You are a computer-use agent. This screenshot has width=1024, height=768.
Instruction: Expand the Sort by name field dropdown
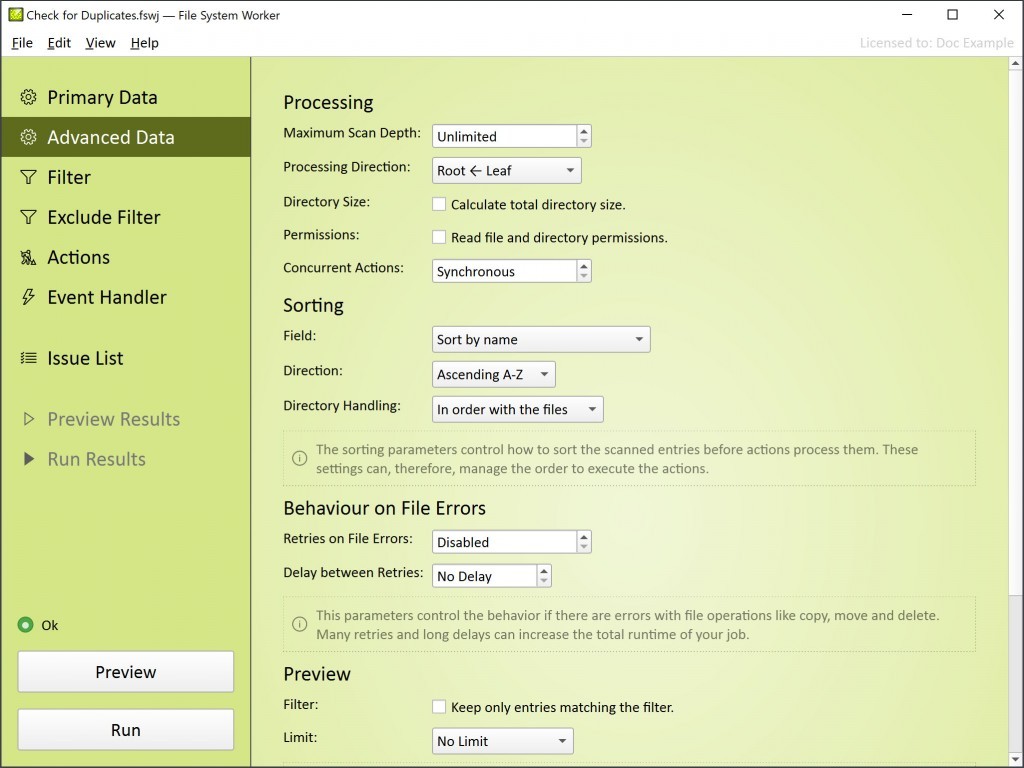540,340
